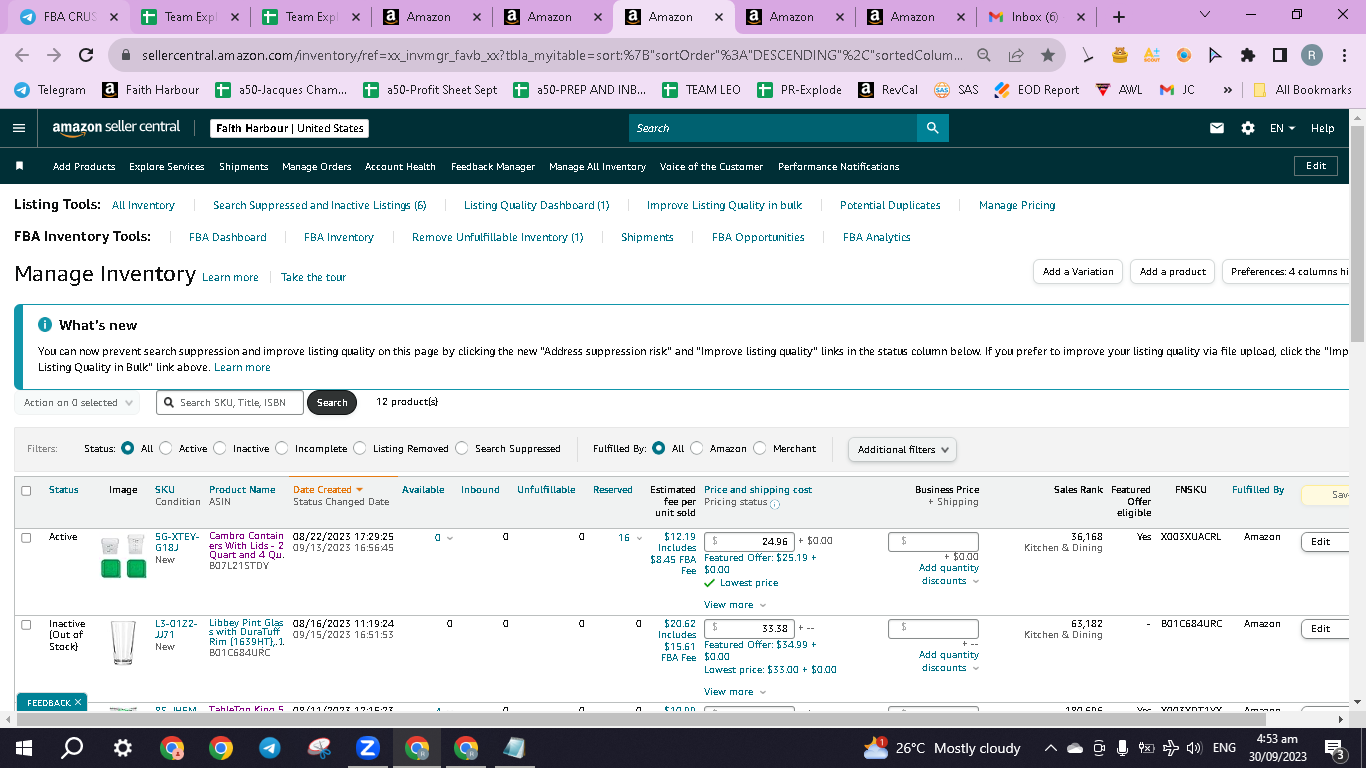
Task: Open the Manage Orders menu
Action: point(316,166)
